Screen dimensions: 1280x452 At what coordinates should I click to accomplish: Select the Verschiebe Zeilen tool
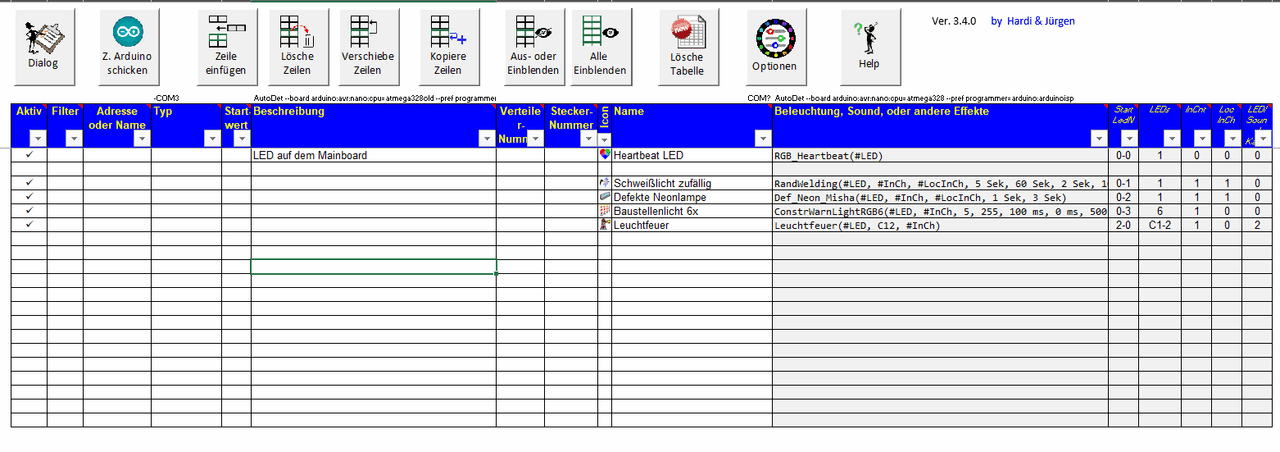pyautogui.click(x=368, y=45)
